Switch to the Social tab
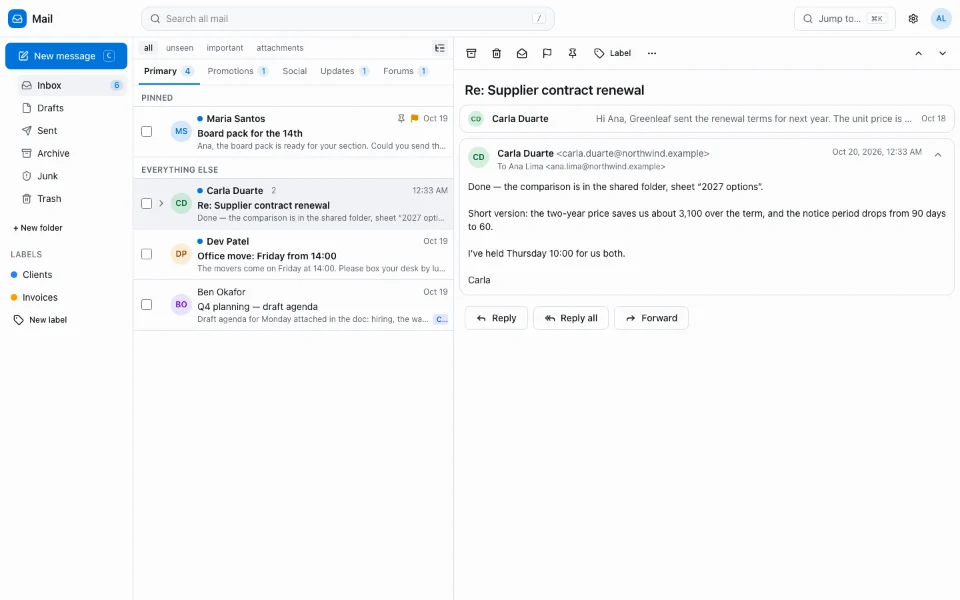The image size is (960, 600). tap(294, 71)
